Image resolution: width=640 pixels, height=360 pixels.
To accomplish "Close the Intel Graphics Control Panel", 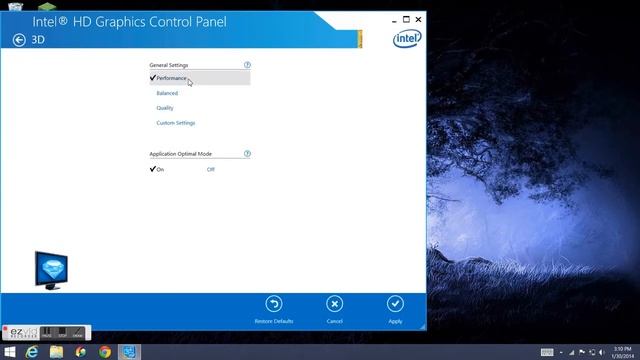I will coord(418,19).
